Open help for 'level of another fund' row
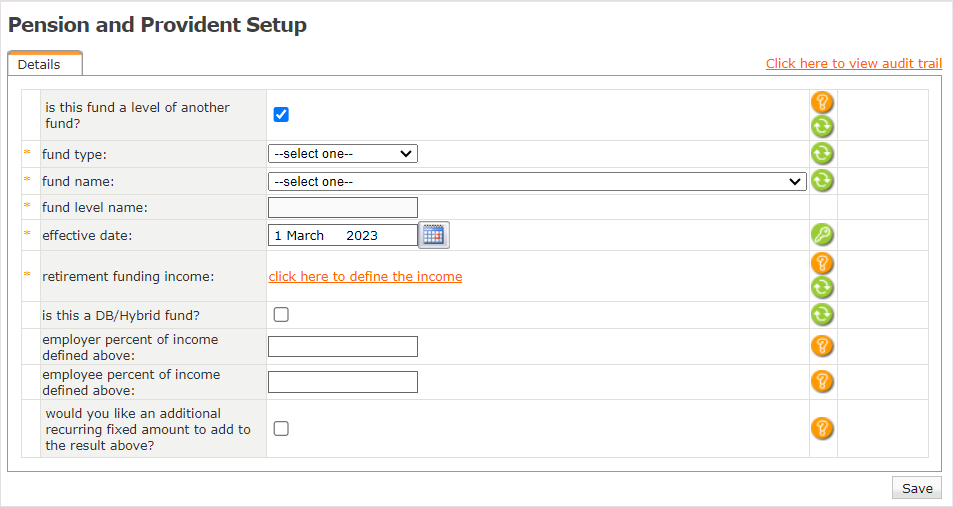The width and height of the screenshot is (953, 507). pos(821,102)
